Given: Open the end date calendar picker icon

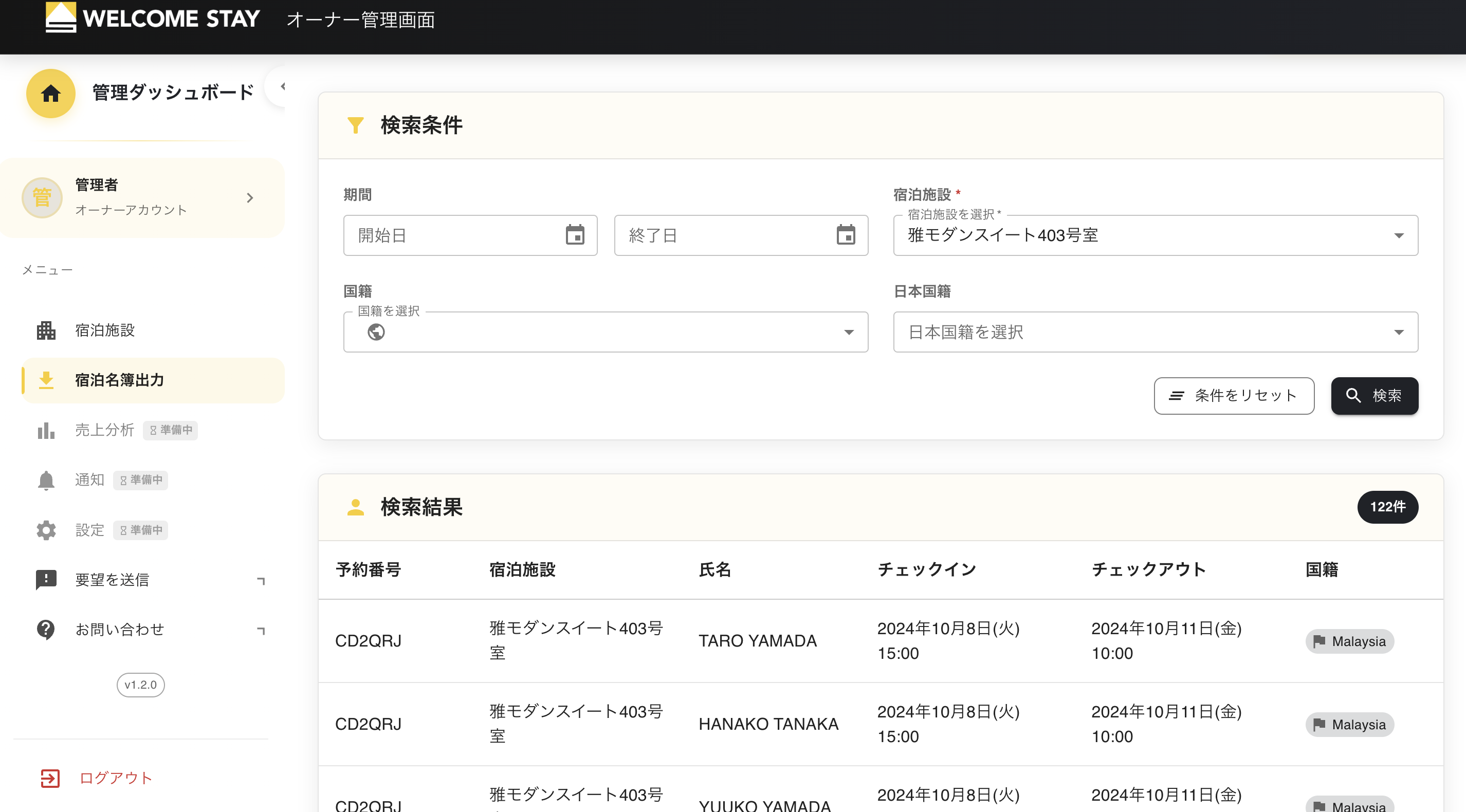Looking at the screenshot, I should click(846, 234).
